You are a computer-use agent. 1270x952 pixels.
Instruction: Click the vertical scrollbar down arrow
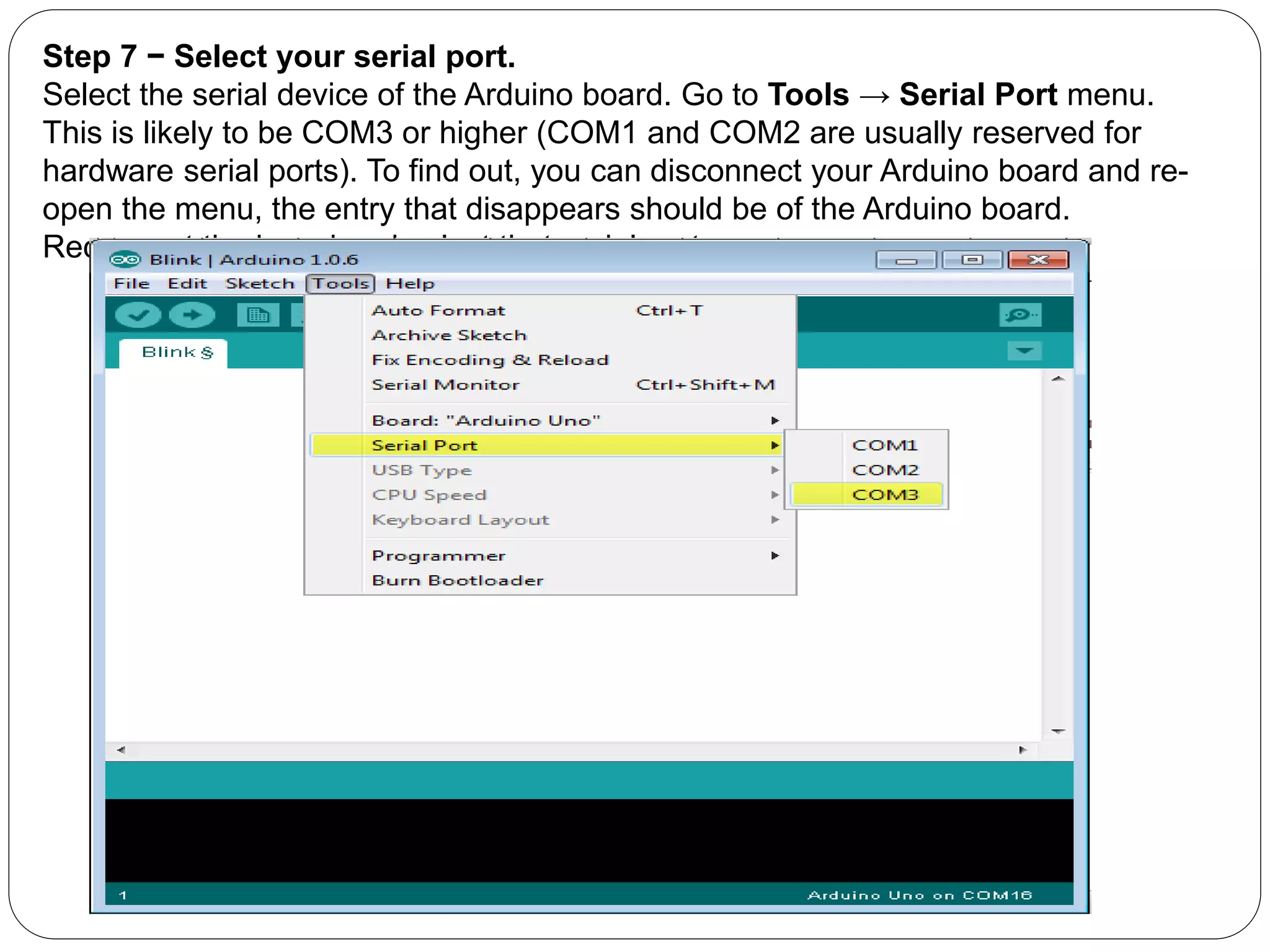1058,731
